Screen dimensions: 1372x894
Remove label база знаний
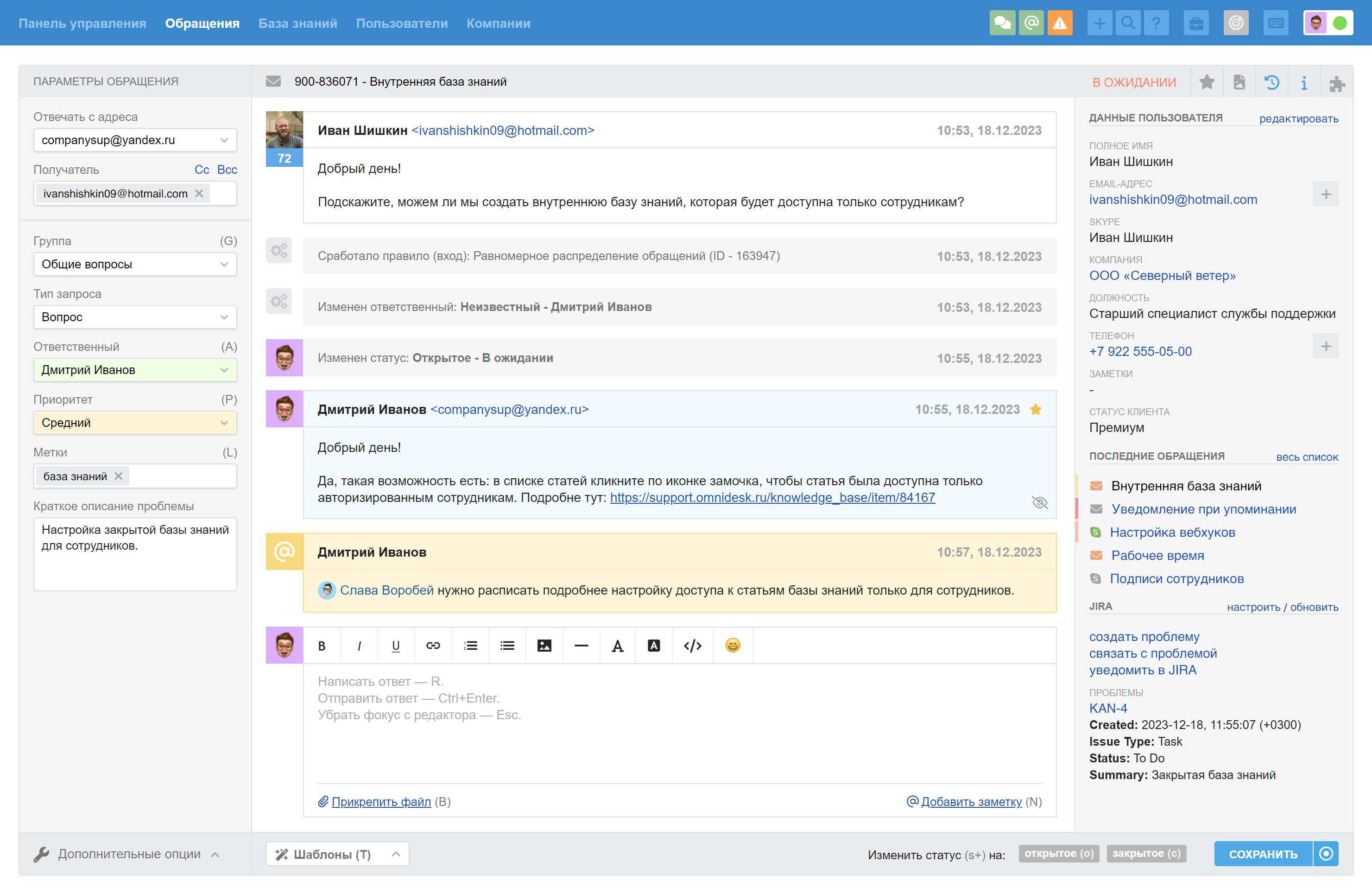118,476
